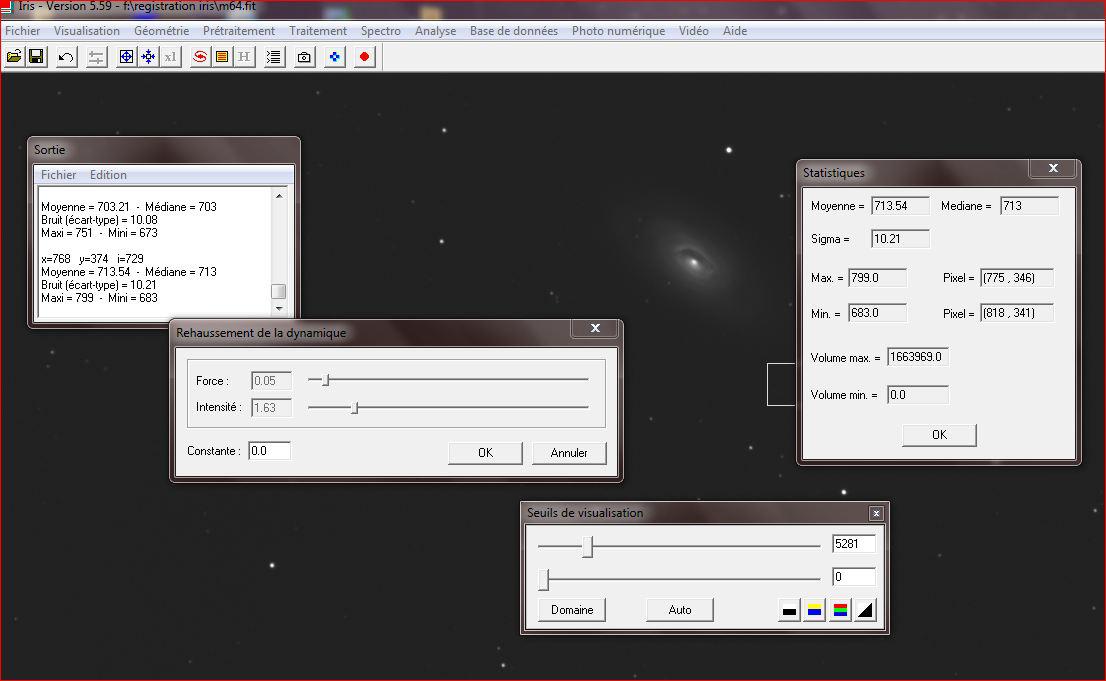Click the blue inward arrows icon
The width and height of the screenshot is (1106, 681).
click(x=148, y=57)
